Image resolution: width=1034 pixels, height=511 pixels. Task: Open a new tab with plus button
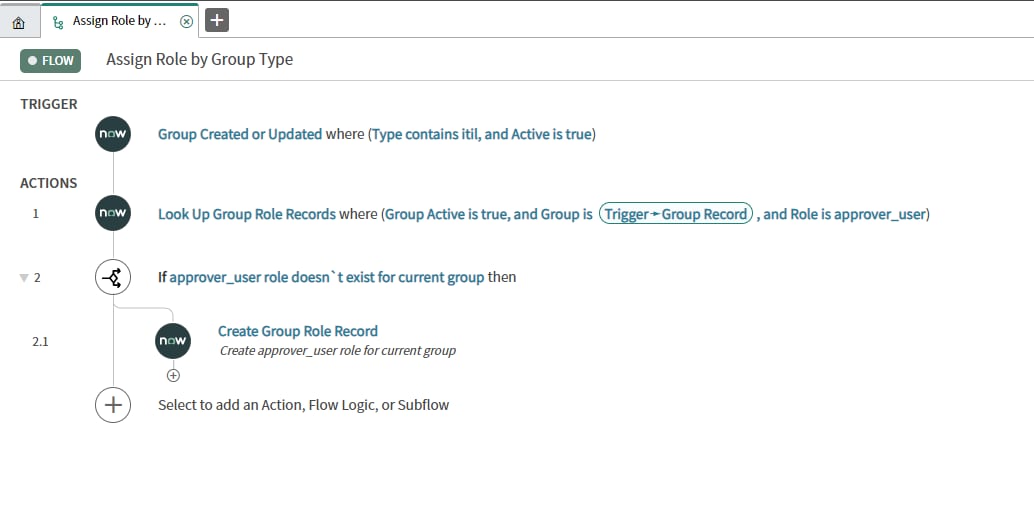point(217,20)
